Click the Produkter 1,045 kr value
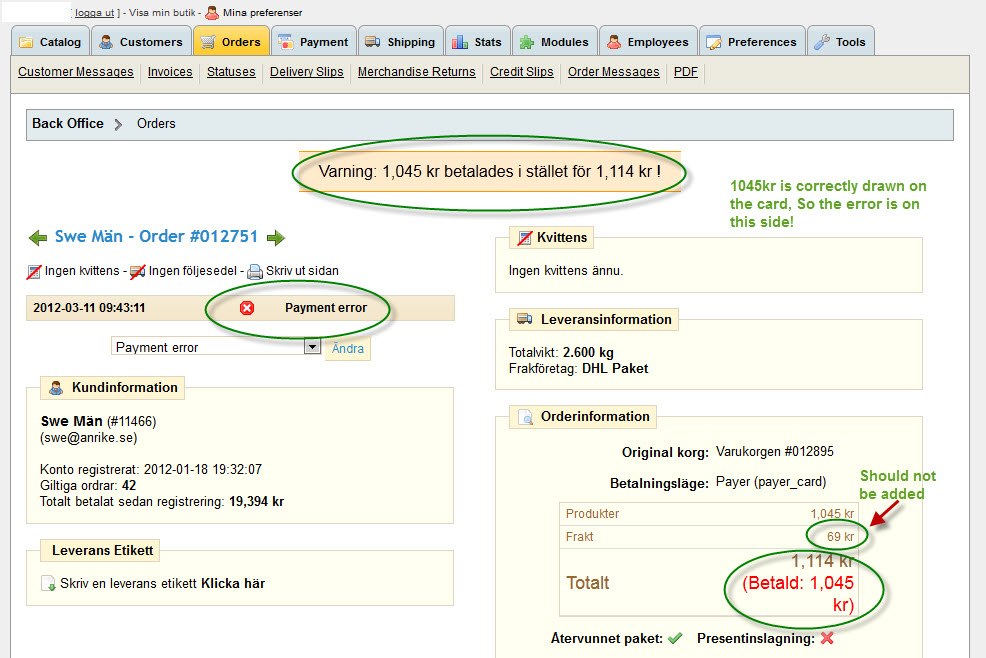The height and width of the screenshot is (658, 986). pyautogui.click(x=832, y=513)
